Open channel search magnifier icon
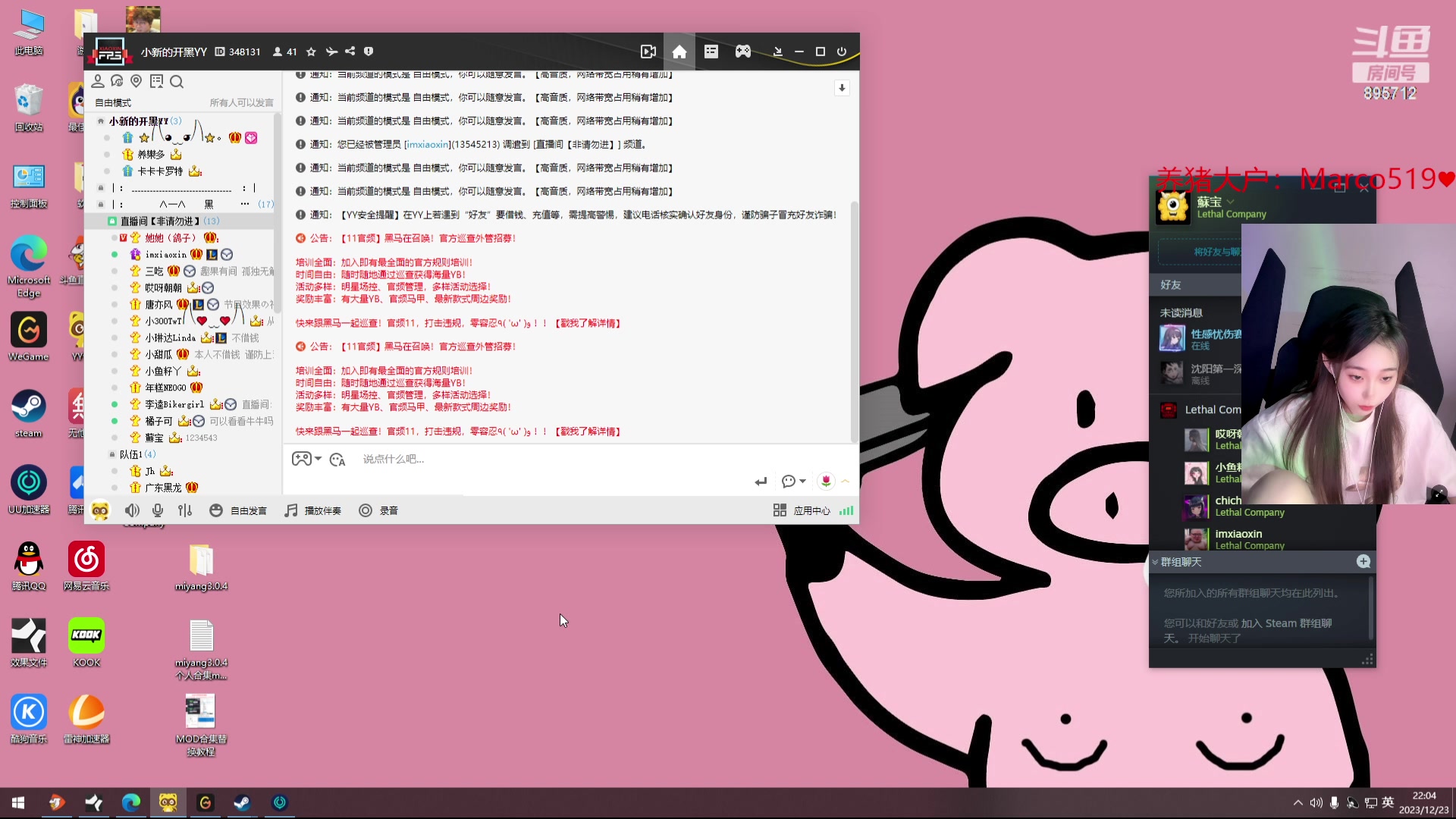The width and height of the screenshot is (1456, 819). (x=177, y=82)
